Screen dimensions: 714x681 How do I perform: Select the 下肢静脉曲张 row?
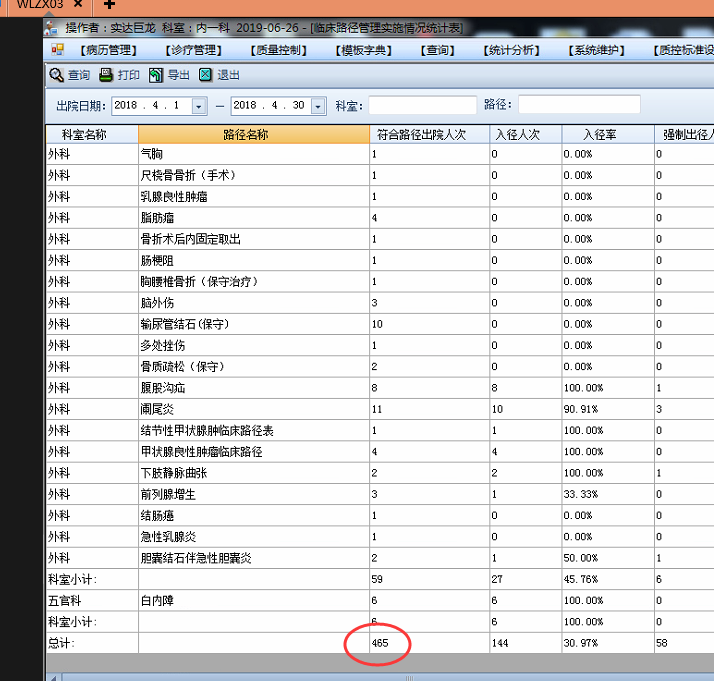(x=380, y=473)
